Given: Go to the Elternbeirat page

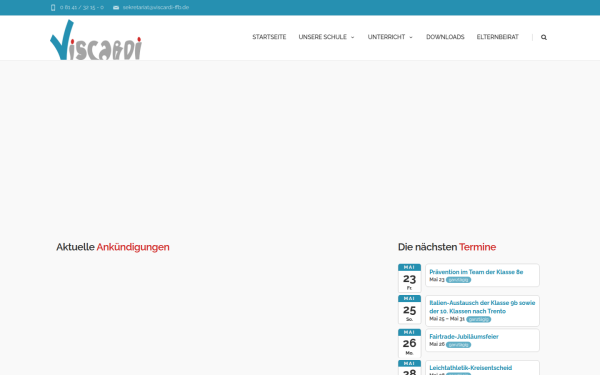Looking at the screenshot, I should tap(497, 37).
